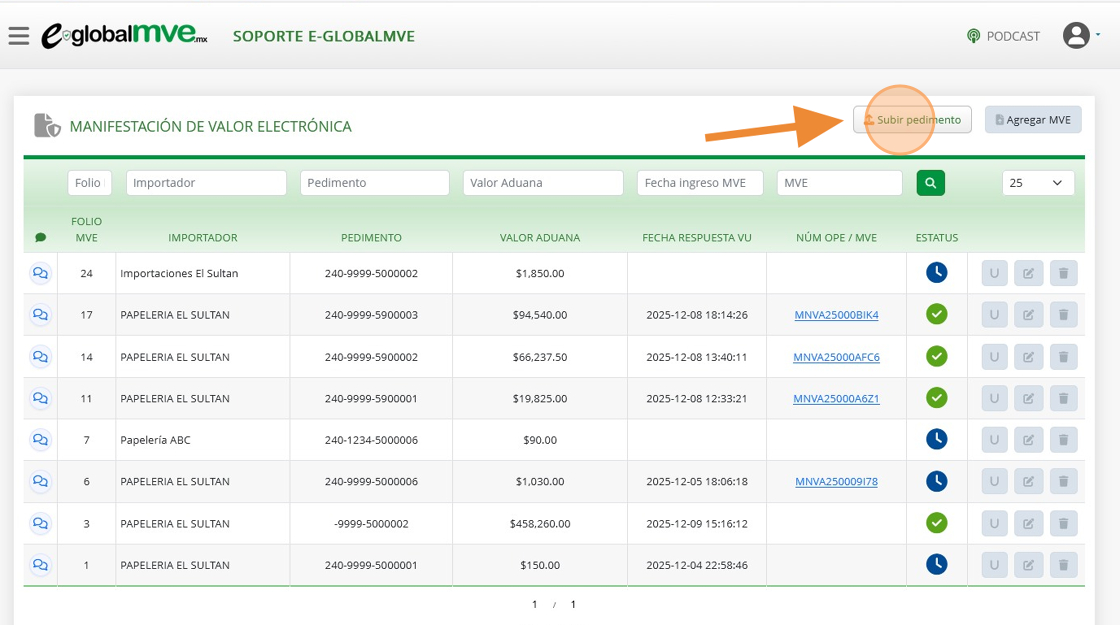The height and width of the screenshot is (625, 1120).
Task: Select pedimento 240-1234-5000006 cell
Action: 371,440
